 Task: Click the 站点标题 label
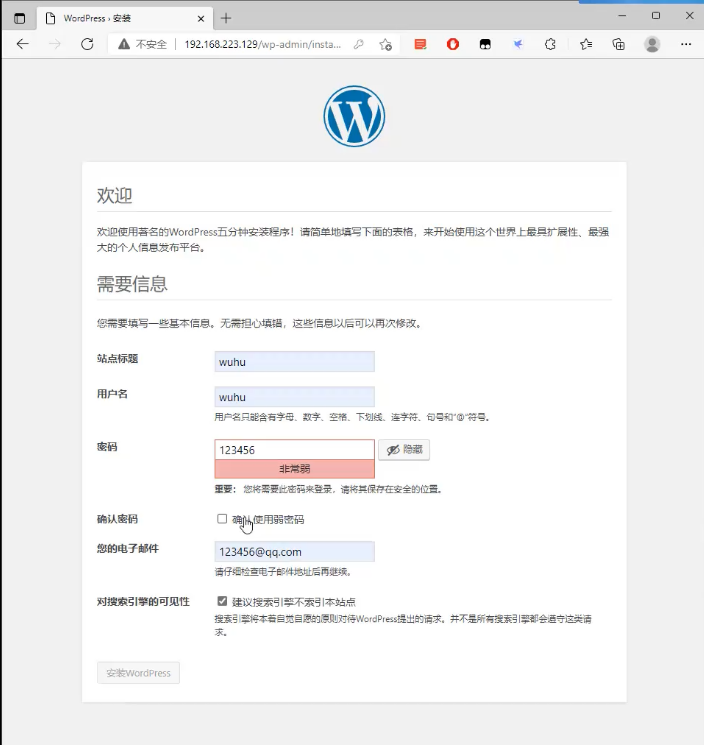click(x=117, y=359)
